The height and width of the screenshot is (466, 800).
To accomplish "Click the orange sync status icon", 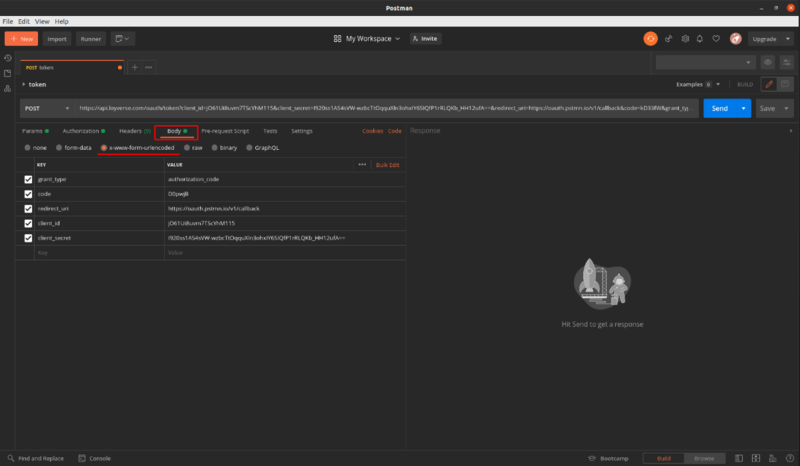I will point(650,39).
